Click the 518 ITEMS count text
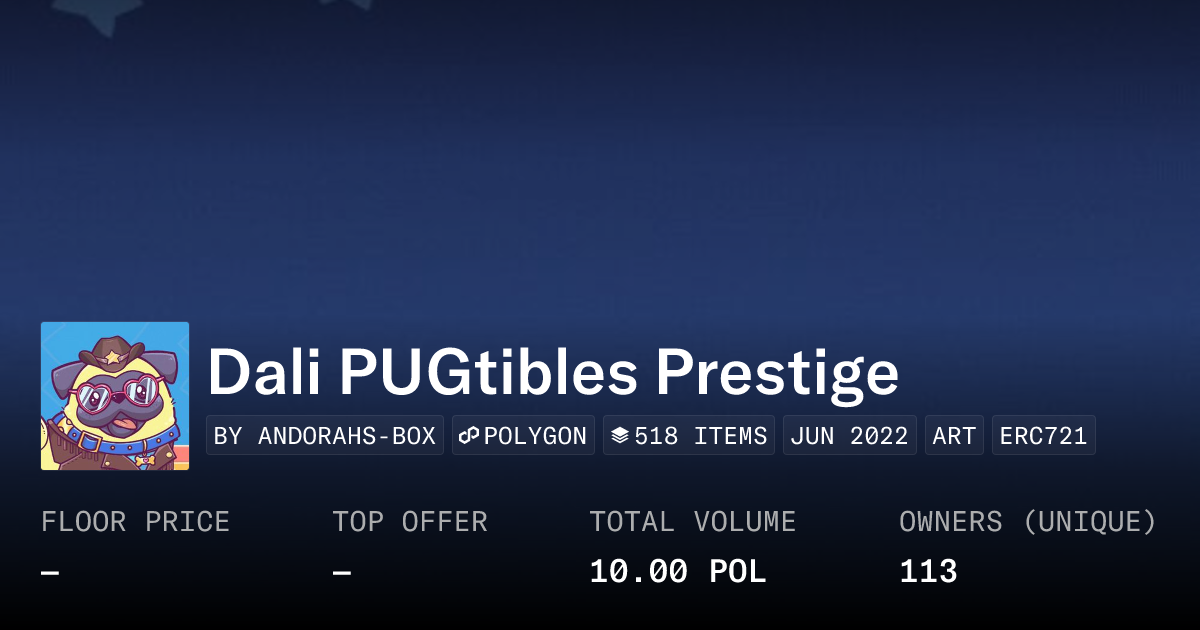This screenshot has height=630, width=1200. click(701, 436)
